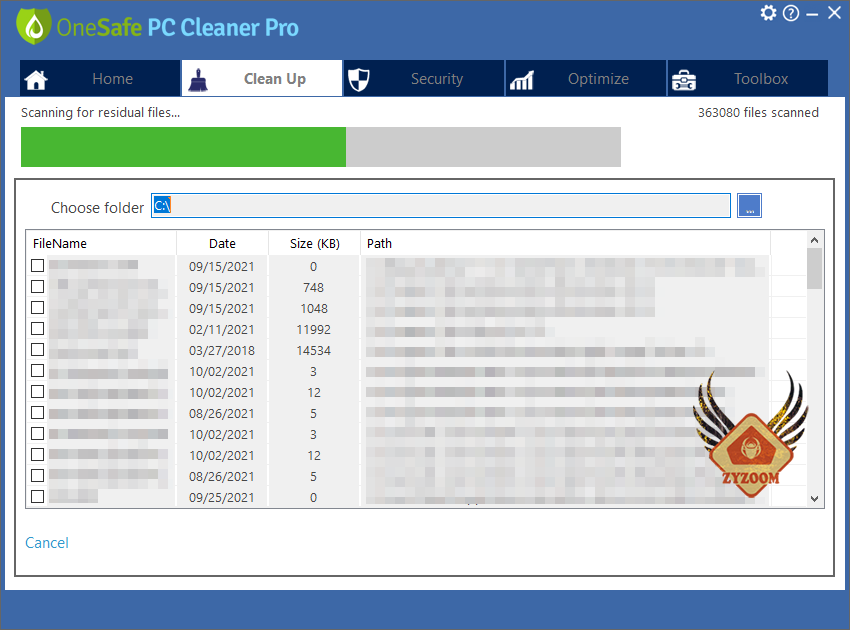The image size is (850, 630).
Task: Select the Clean Up tab
Action: tap(262, 79)
